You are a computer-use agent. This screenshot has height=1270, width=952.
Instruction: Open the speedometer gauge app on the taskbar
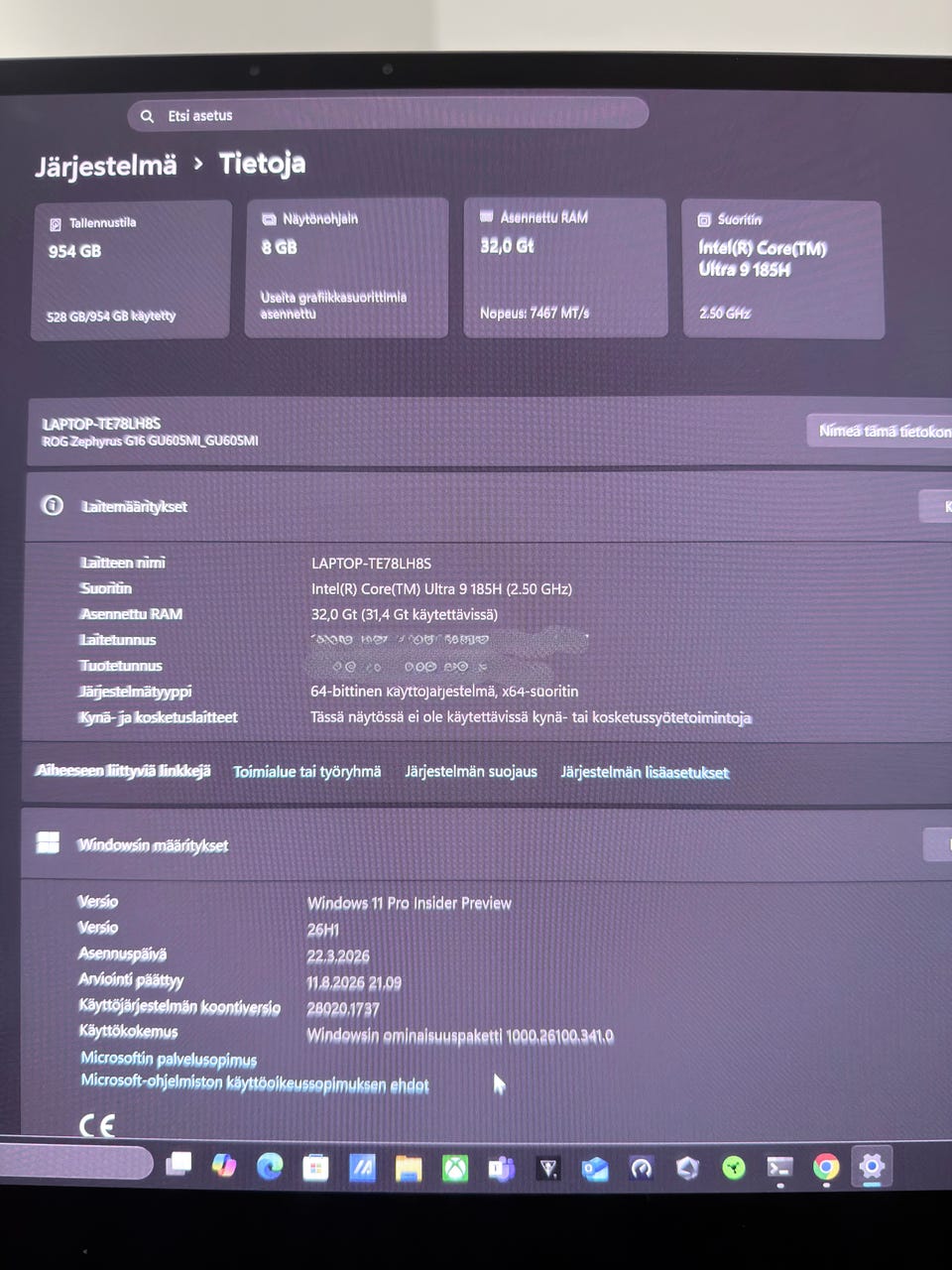point(641,1169)
